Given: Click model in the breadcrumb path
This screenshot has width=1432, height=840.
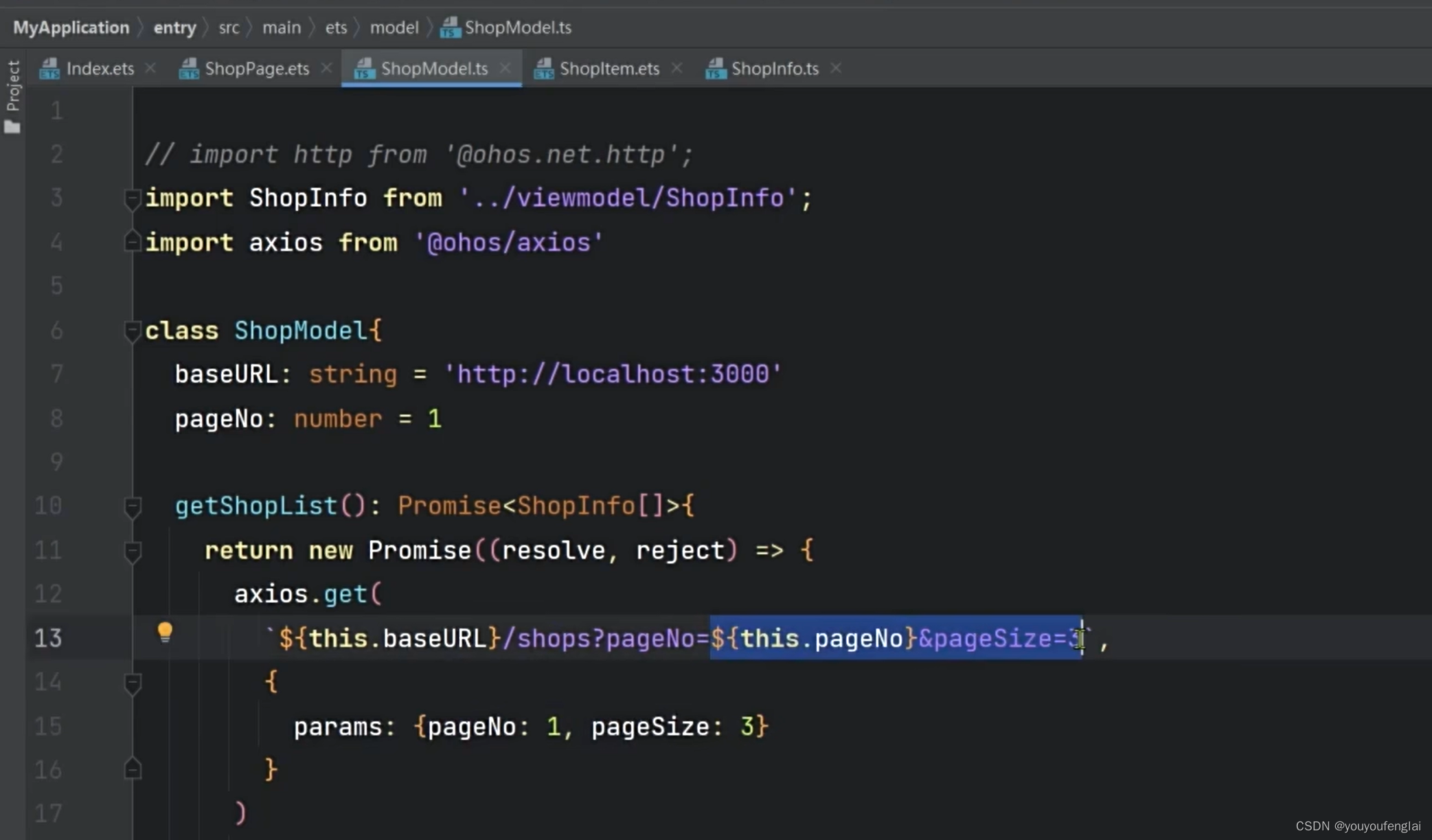Looking at the screenshot, I should (x=394, y=27).
